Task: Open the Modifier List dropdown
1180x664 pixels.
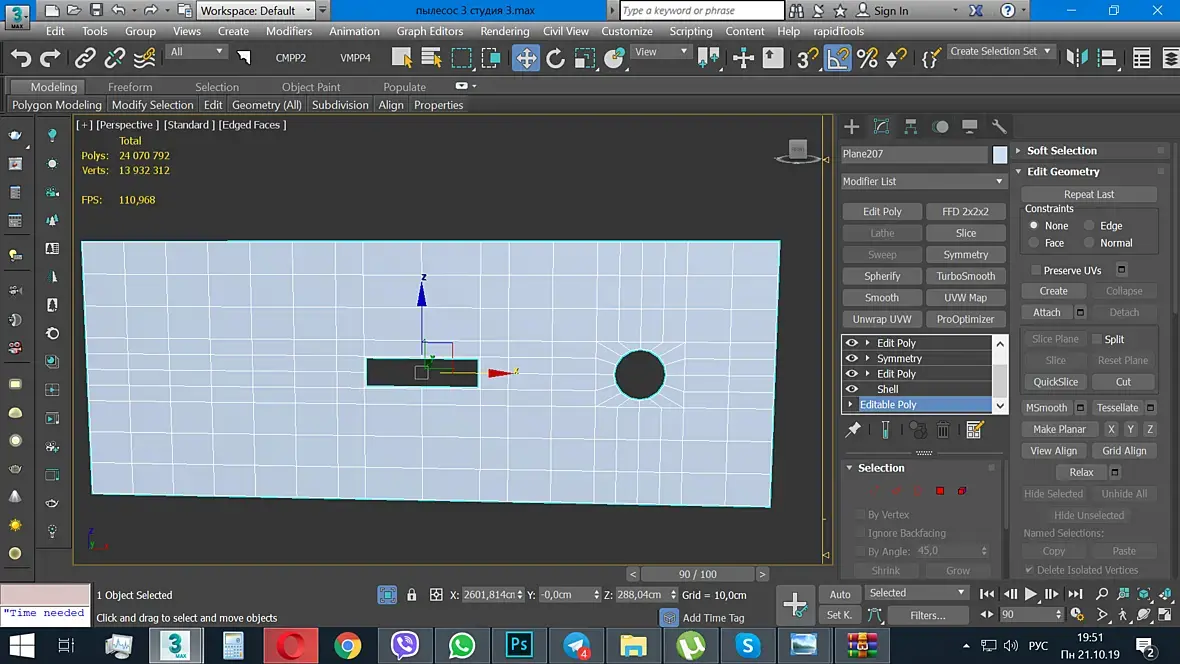Action: pos(924,181)
